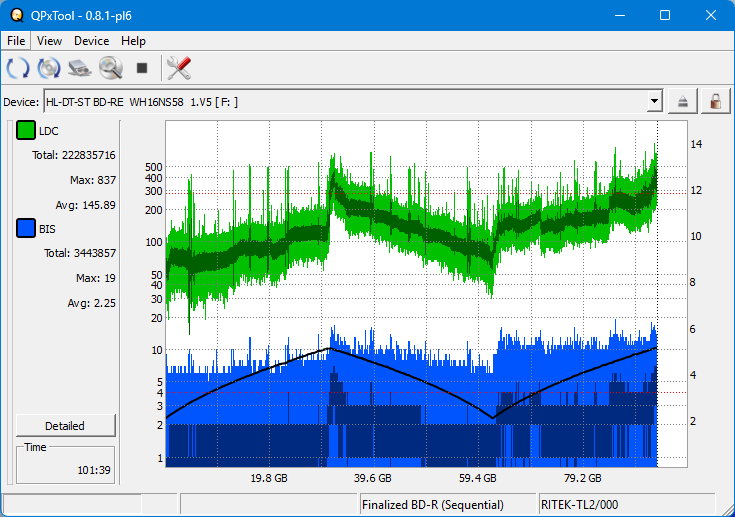Click the Load/refresh media disc icon

tap(49, 68)
